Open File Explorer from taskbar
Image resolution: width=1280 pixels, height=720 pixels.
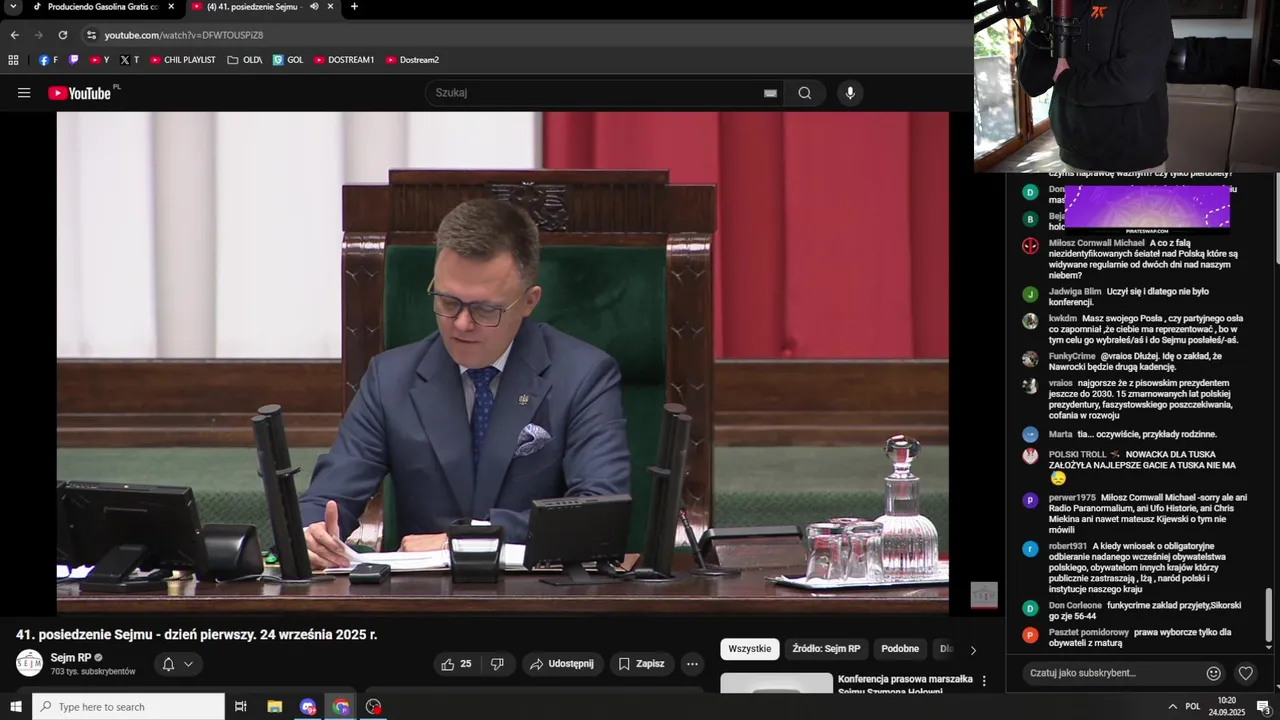click(x=275, y=707)
